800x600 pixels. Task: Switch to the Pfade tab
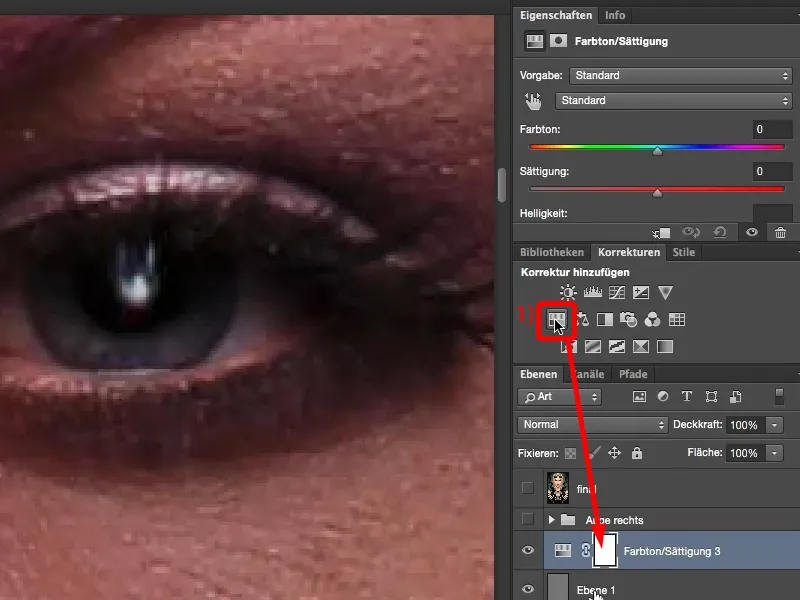click(x=633, y=374)
